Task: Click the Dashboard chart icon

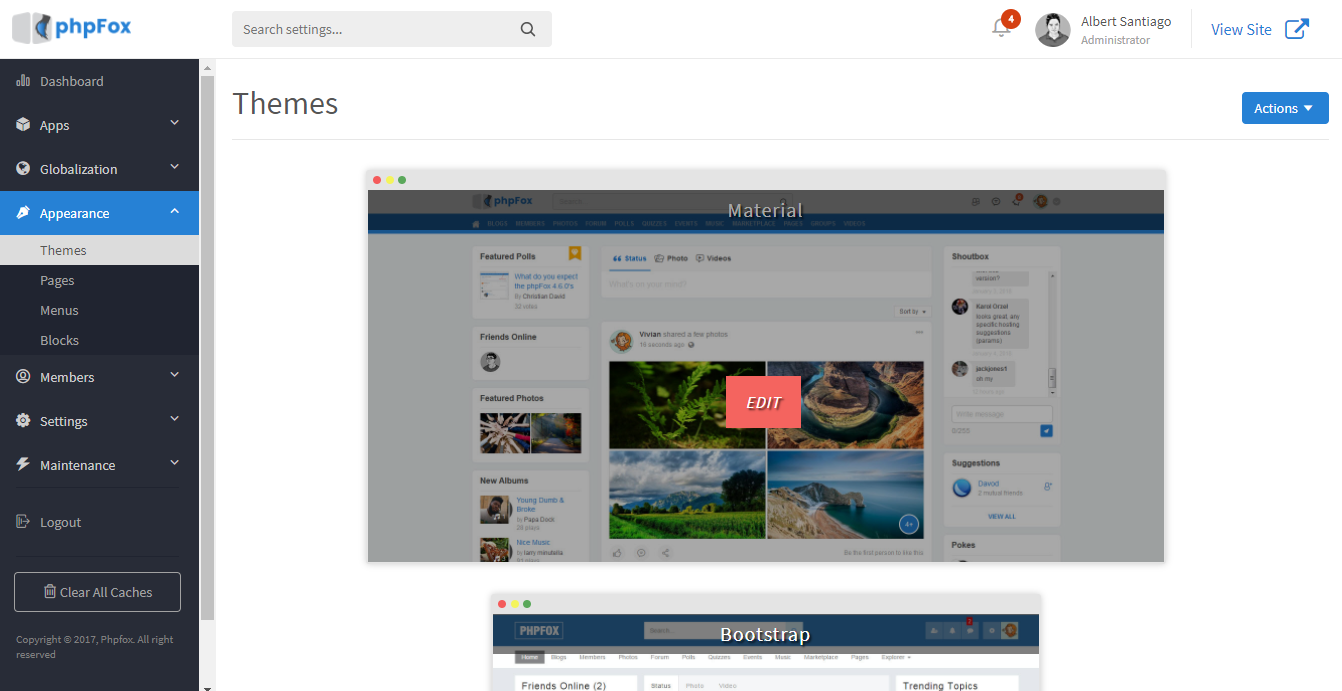Action: click(x=23, y=81)
